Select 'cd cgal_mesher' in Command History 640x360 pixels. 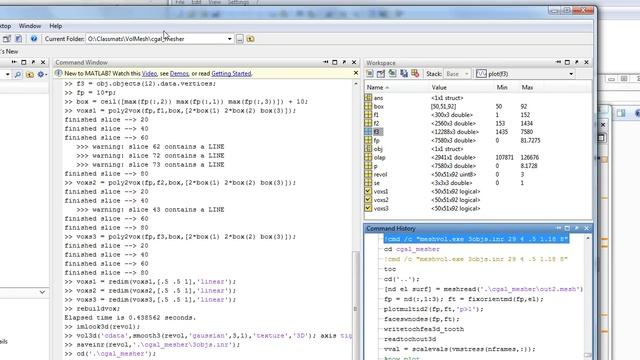click(x=411, y=249)
